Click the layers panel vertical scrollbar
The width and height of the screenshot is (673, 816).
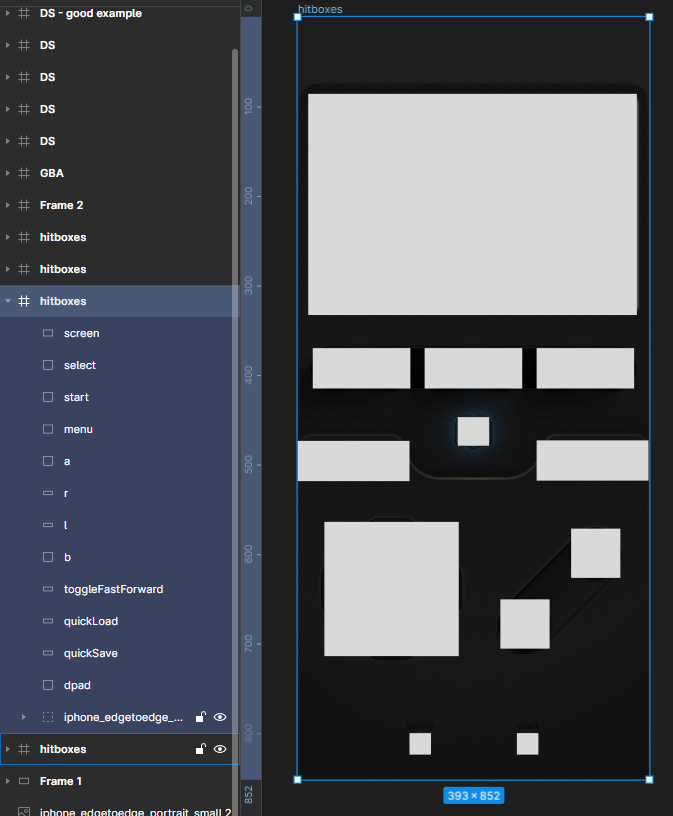click(x=235, y=432)
